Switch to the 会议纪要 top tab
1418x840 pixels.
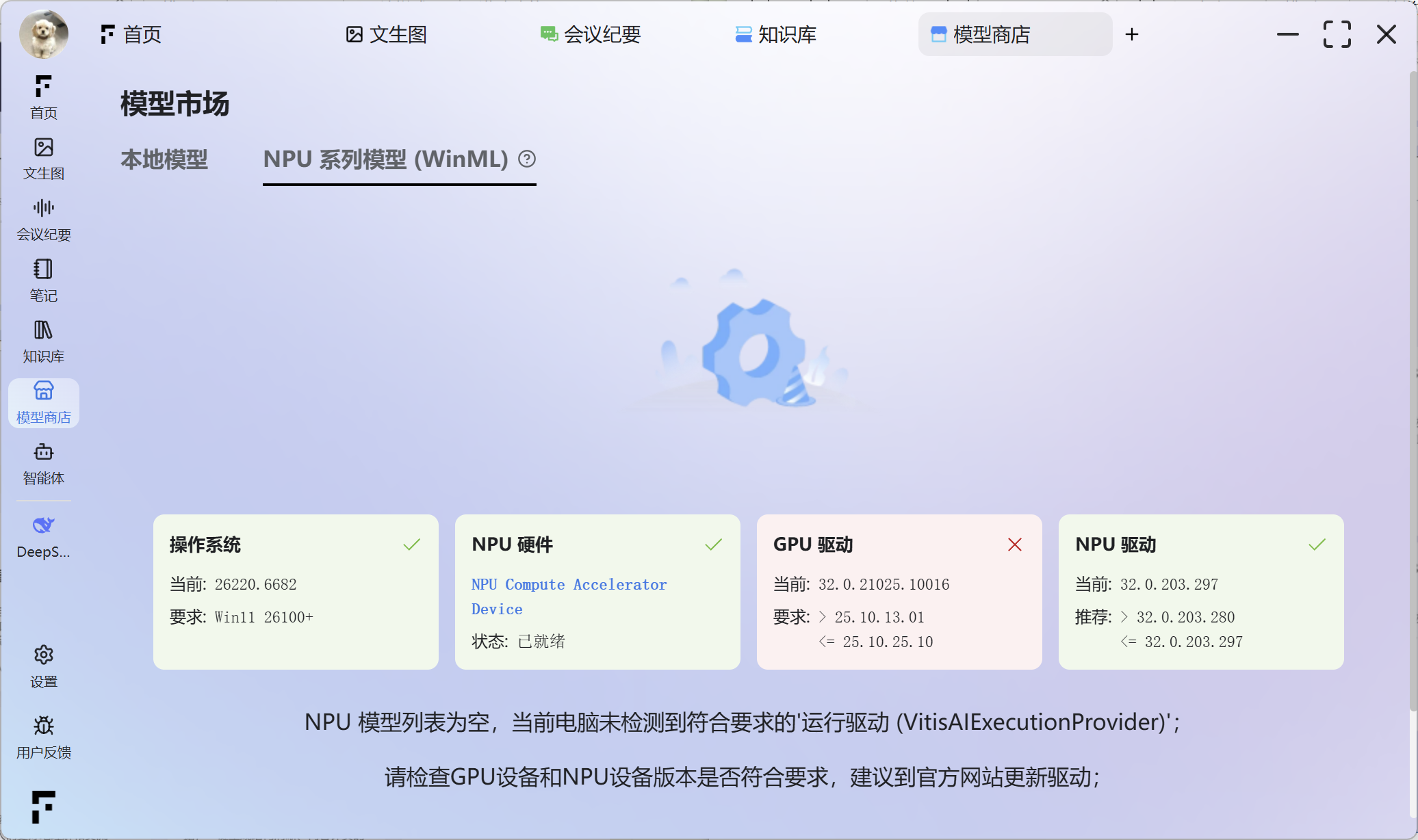[x=591, y=34]
